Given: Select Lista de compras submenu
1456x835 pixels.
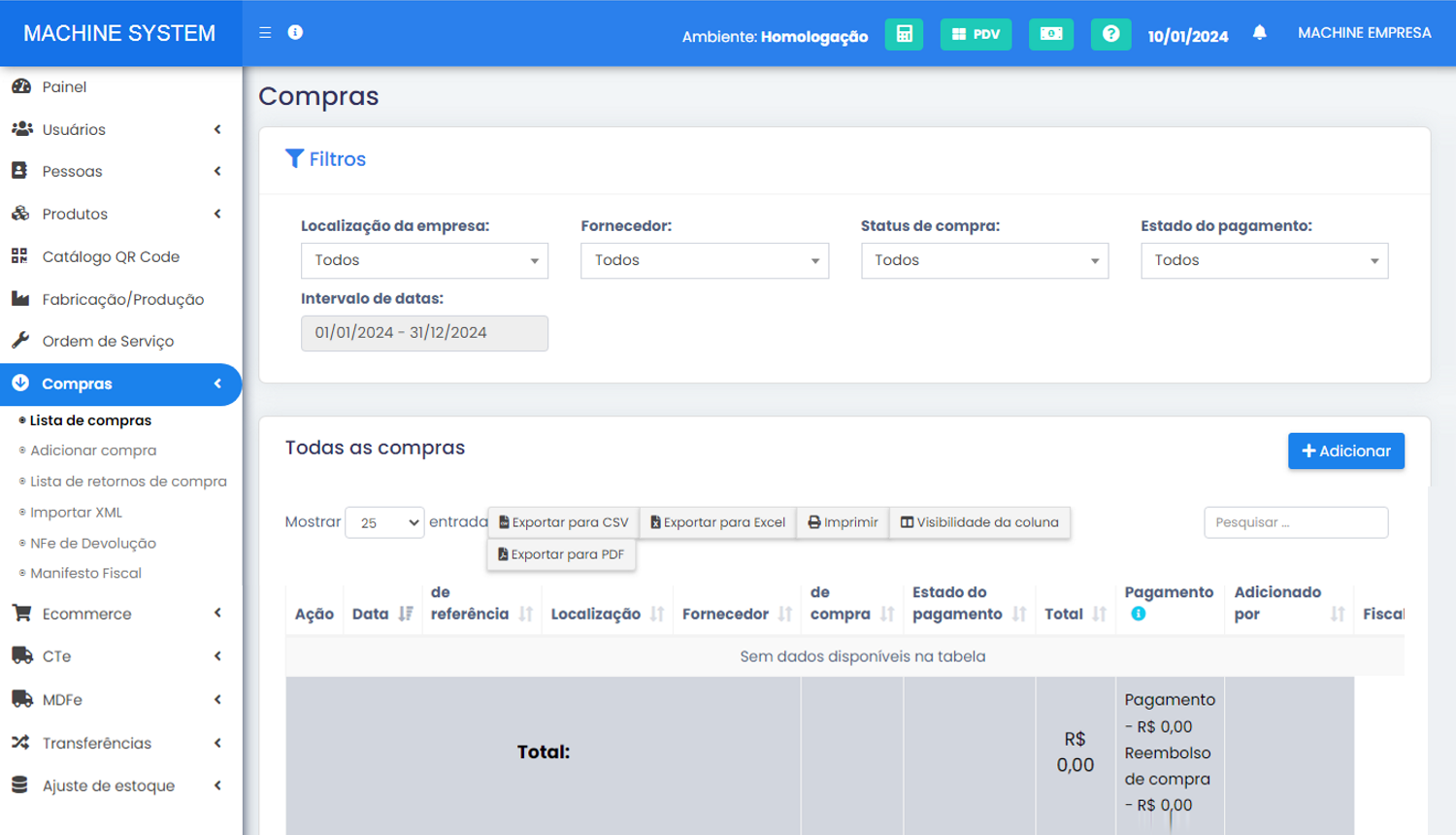Looking at the screenshot, I should [x=90, y=420].
